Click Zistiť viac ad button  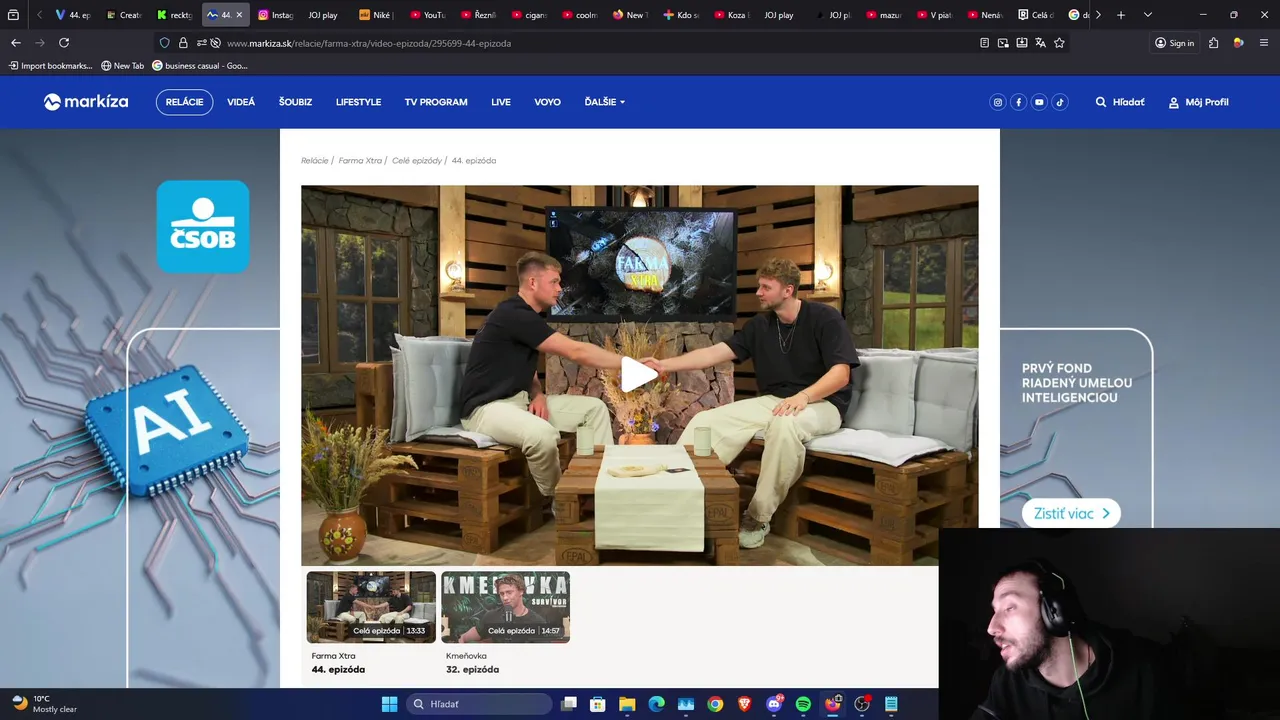click(1071, 513)
